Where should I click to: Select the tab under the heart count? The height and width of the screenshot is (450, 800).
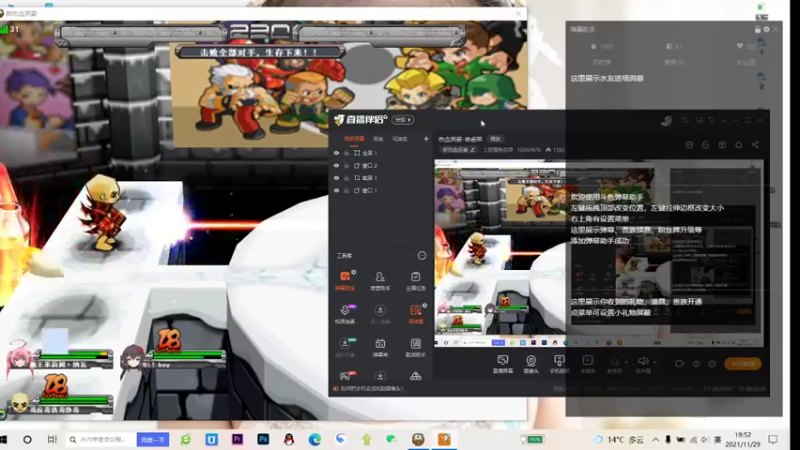[745, 62]
